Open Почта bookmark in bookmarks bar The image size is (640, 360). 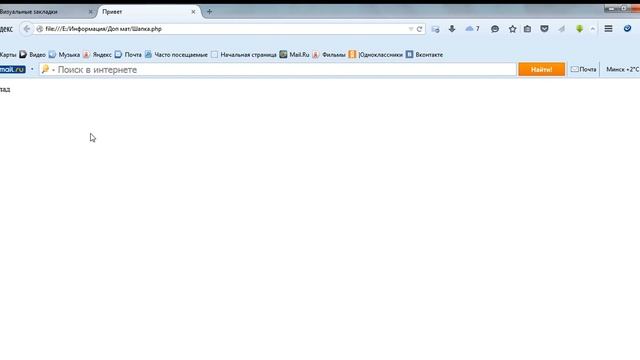(128, 55)
